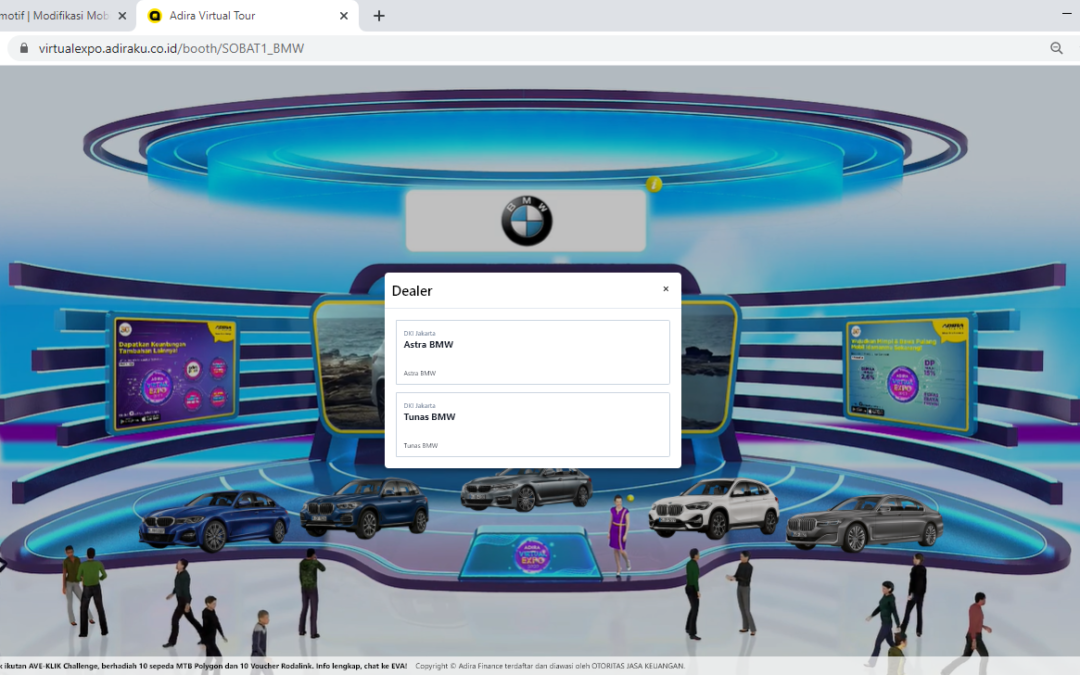The image size is (1080, 675).
Task: Click the yellow music note icon
Action: pos(654,184)
